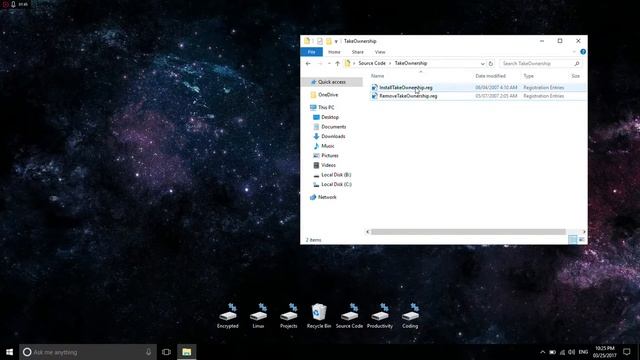Screen dimensions: 640x360
Task: Click the horizontal scrollbar in file list
Action: 468,232
